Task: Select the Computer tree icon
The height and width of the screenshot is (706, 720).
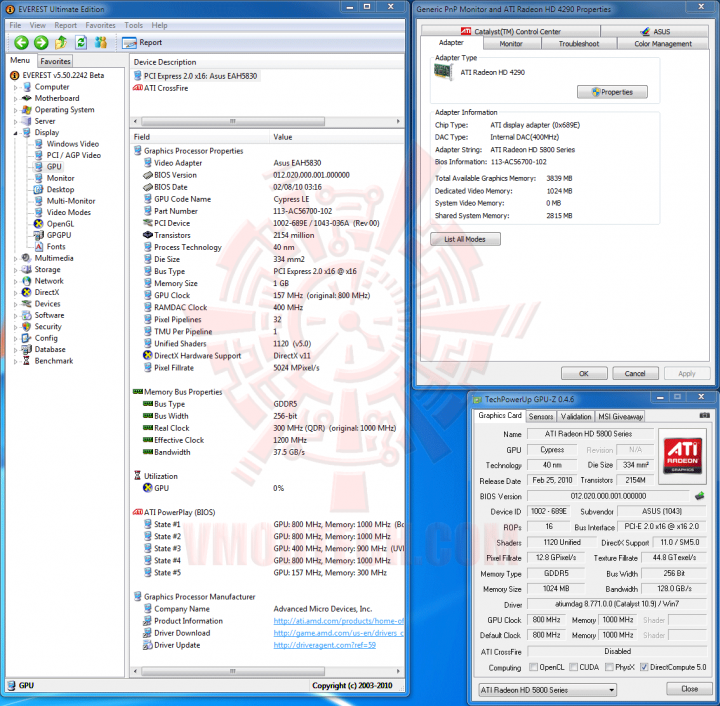Action: point(27,87)
